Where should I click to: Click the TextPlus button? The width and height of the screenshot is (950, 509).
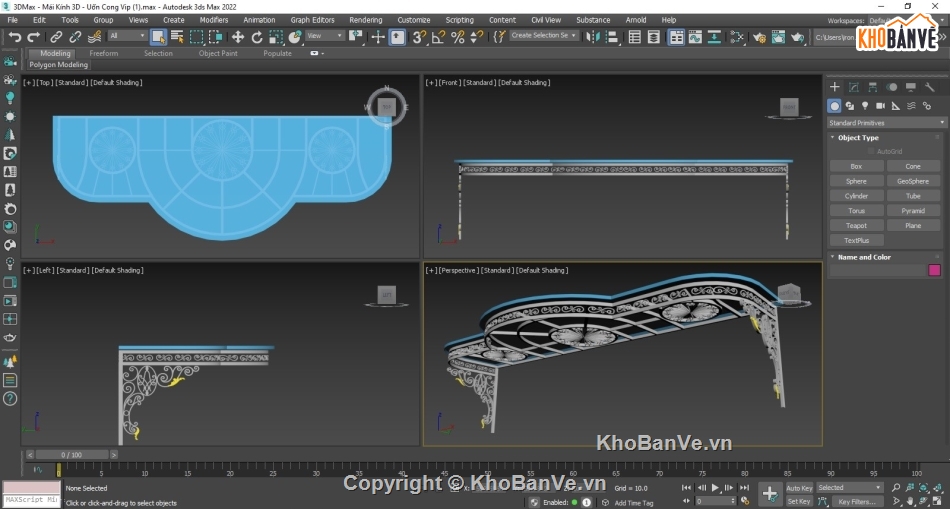pyautogui.click(x=856, y=241)
